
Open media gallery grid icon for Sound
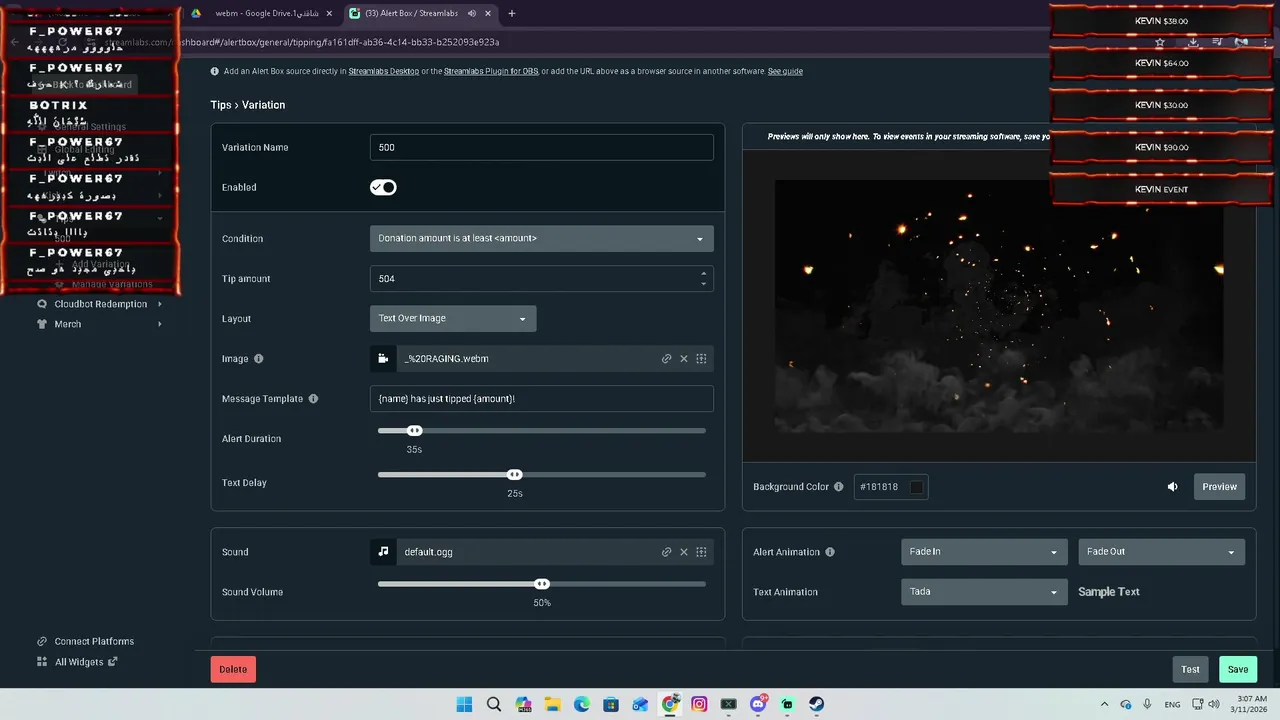pyautogui.click(x=701, y=552)
